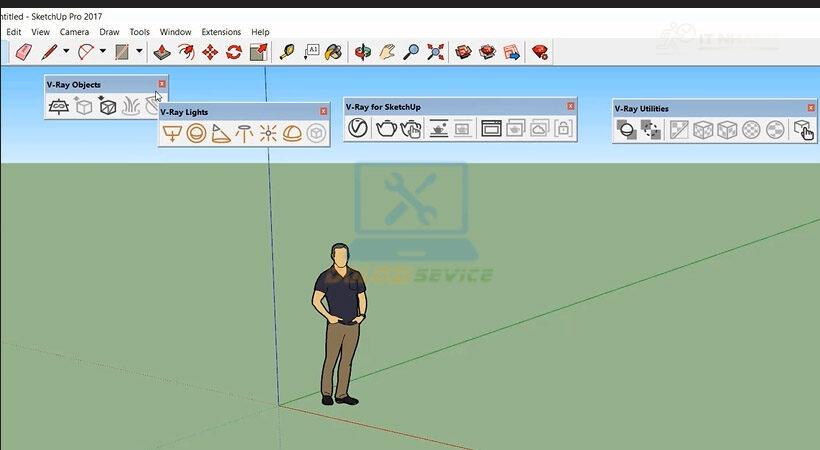The width and height of the screenshot is (820, 450).
Task: Start a render with the teapot icon
Action: point(386,128)
